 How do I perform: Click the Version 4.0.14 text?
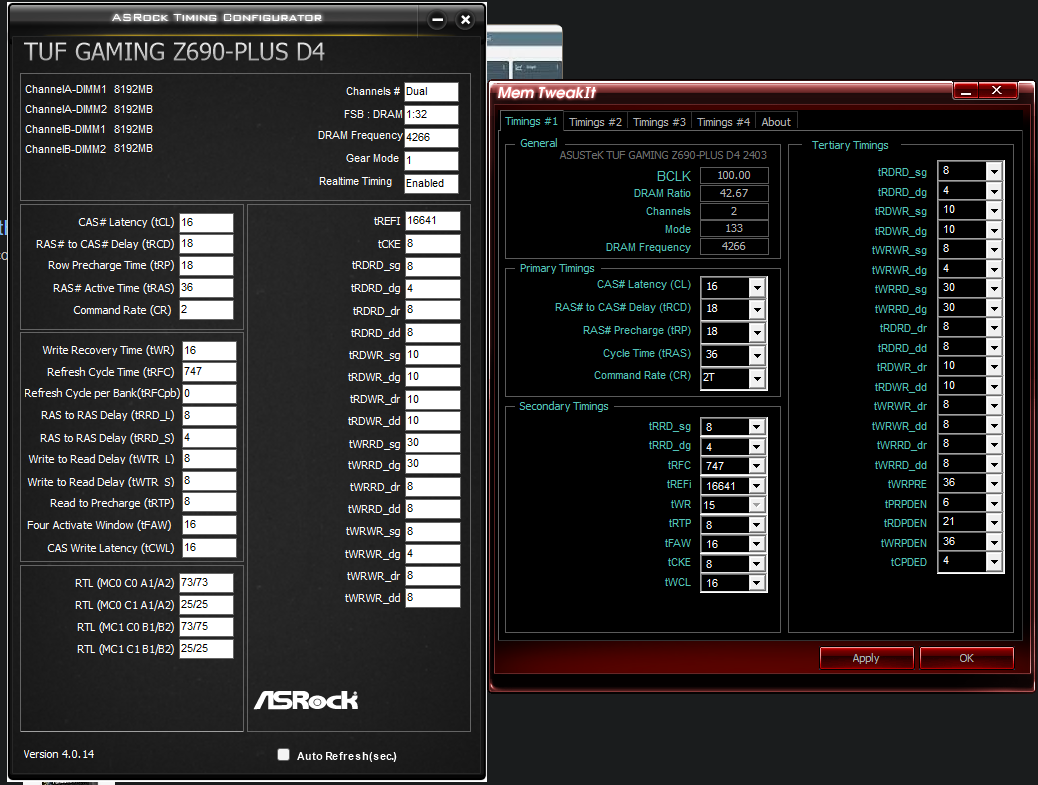point(59,754)
